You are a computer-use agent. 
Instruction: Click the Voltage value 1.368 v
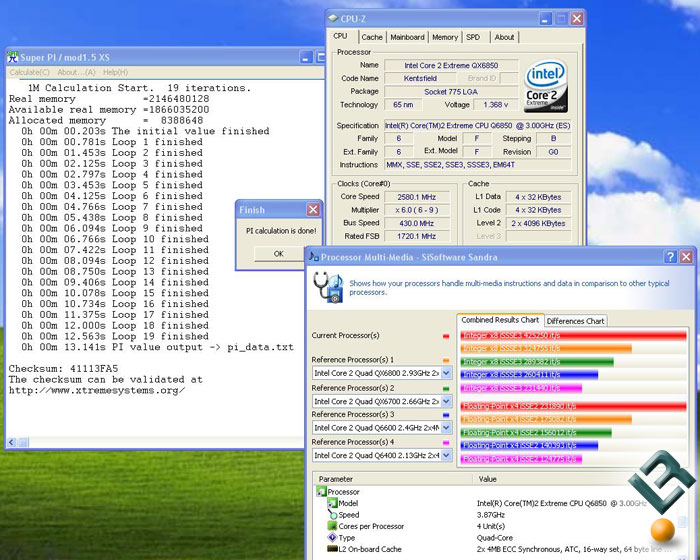click(496, 104)
